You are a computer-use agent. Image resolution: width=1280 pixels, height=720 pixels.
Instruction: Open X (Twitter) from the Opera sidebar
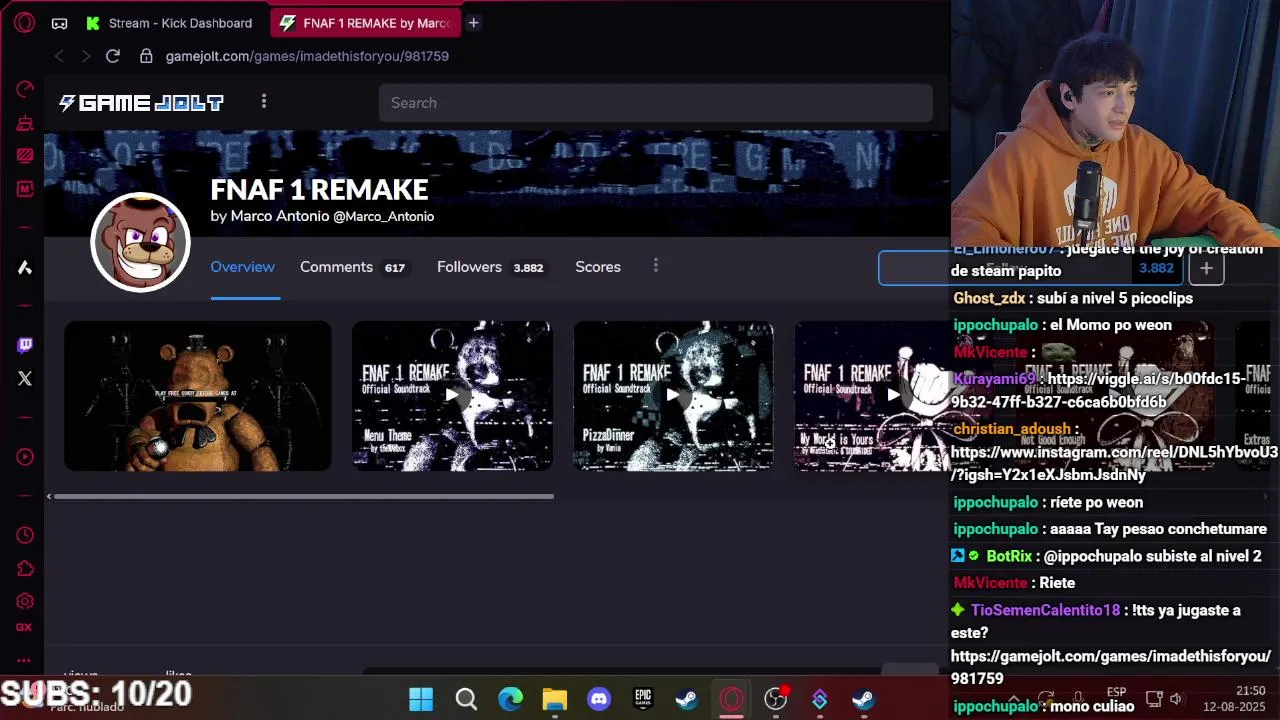point(25,378)
